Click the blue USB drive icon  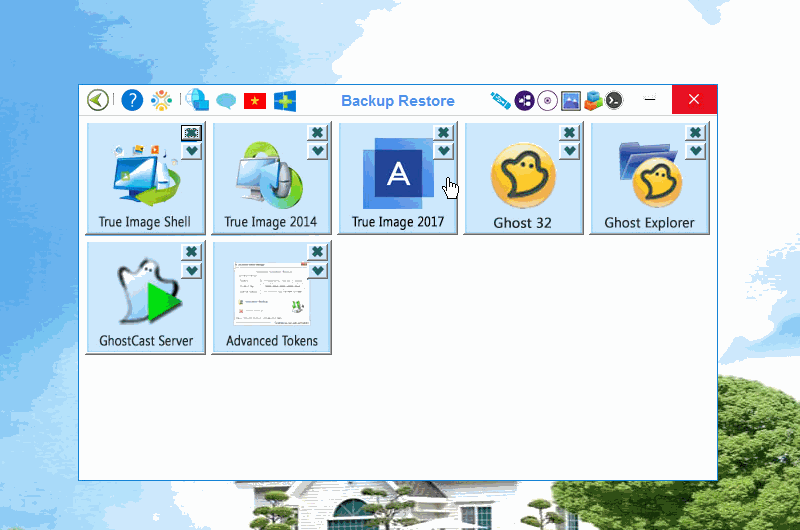[501, 100]
